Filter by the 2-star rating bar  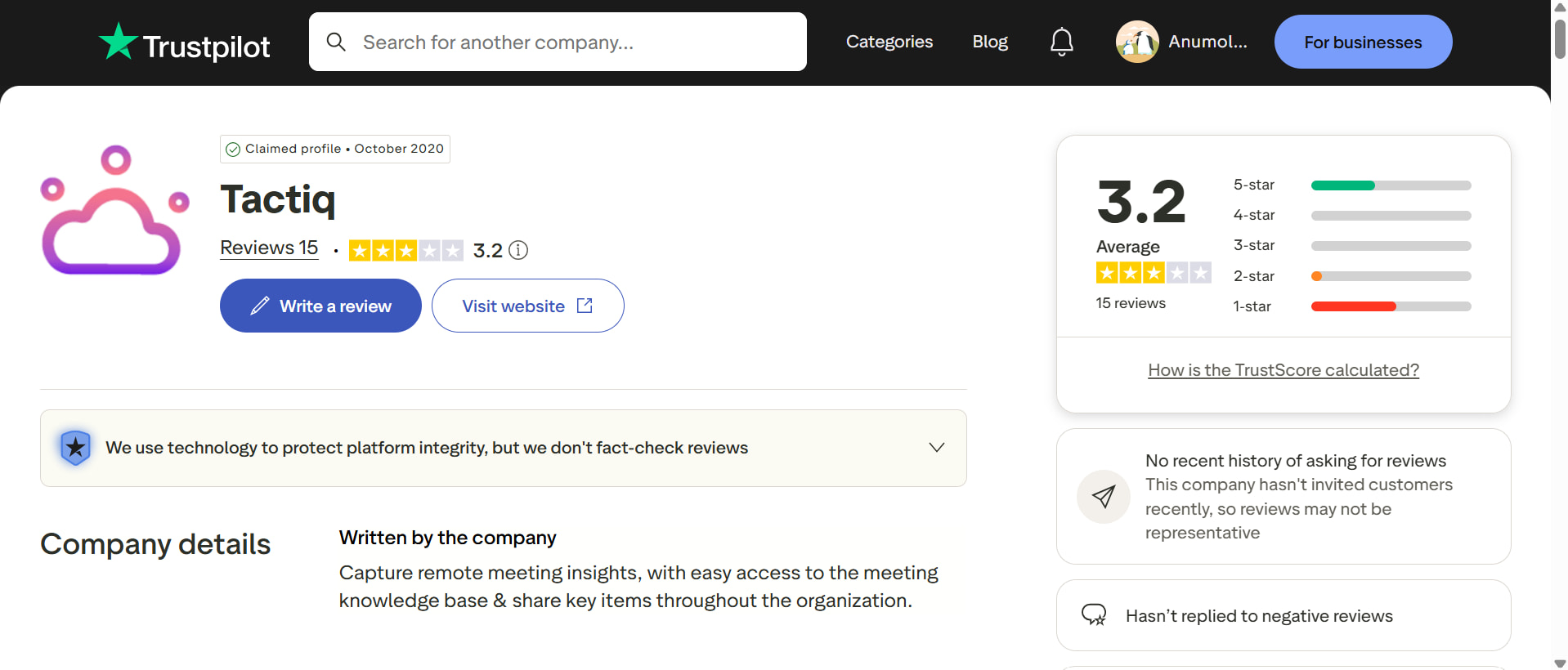1391,276
